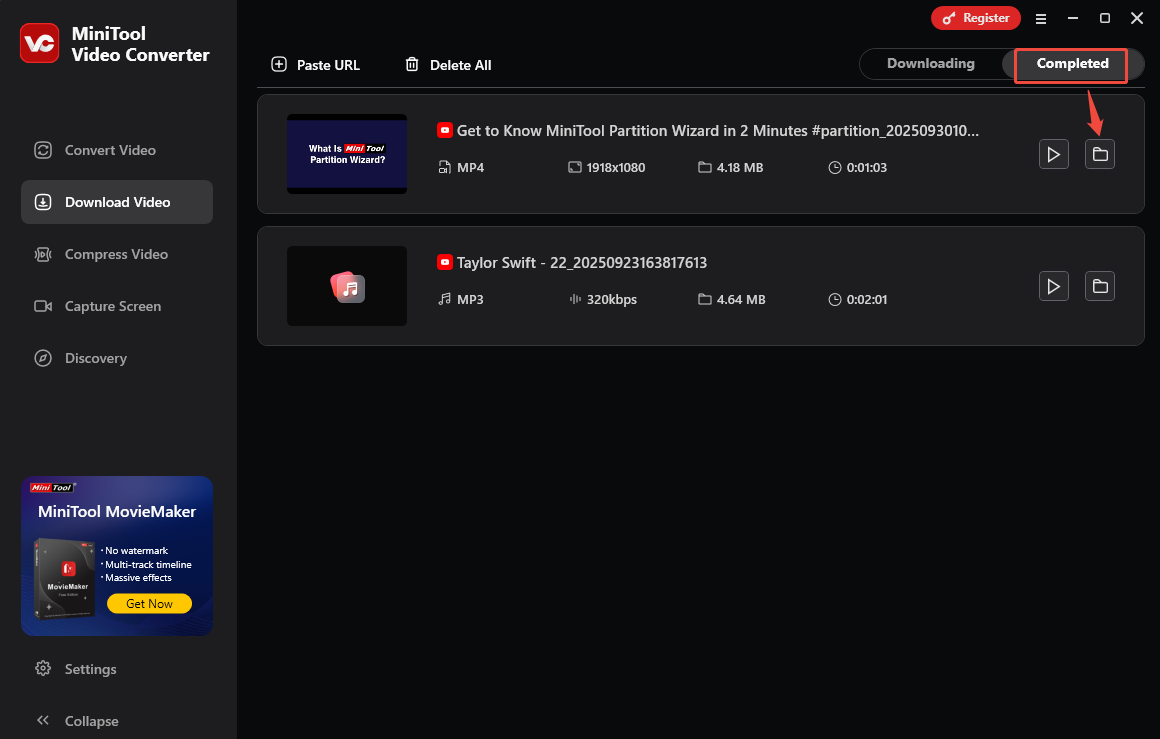
Task: Click the MiniTool MovieMaker banner title
Action: coord(117,512)
